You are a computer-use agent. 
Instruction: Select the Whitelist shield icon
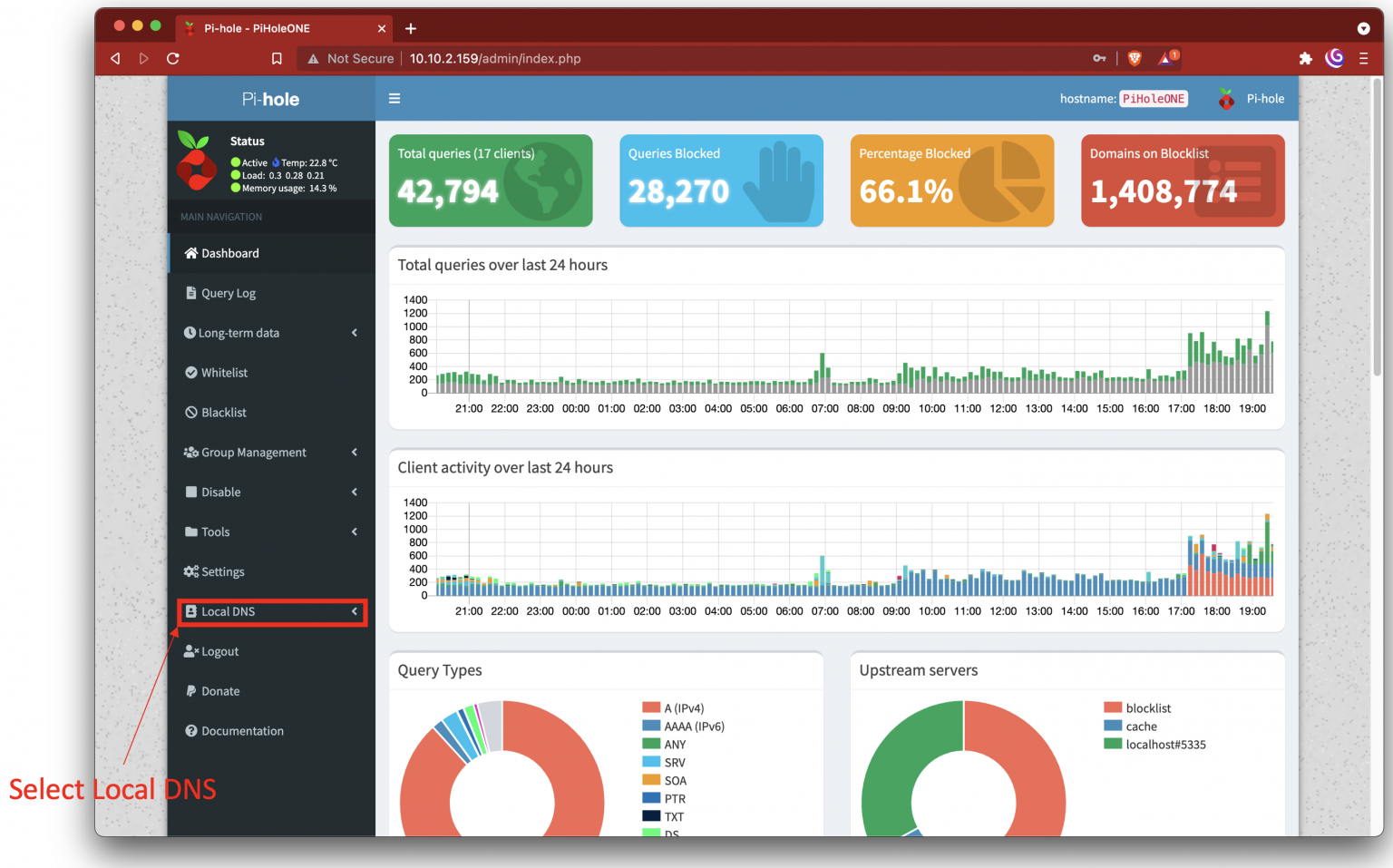coord(190,373)
